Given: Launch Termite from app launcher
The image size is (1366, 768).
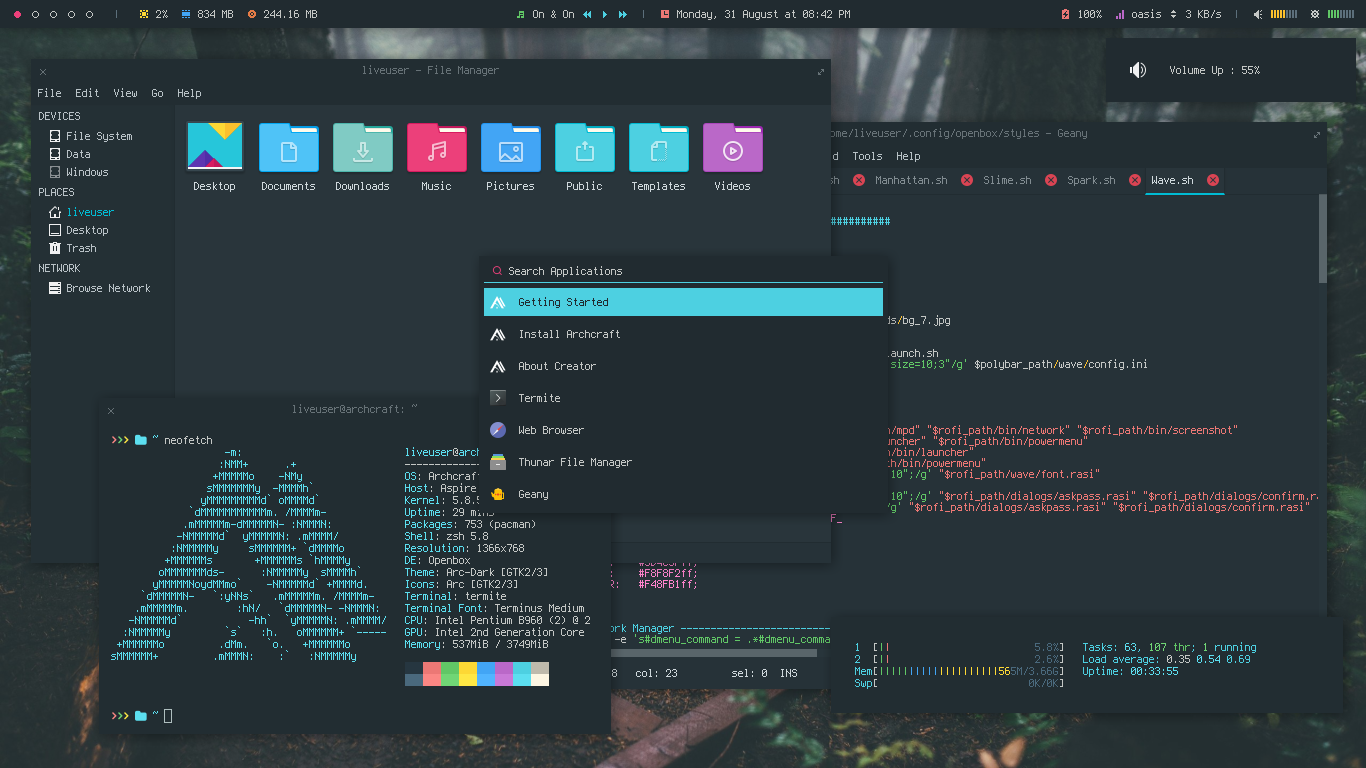Looking at the screenshot, I should click(683, 398).
